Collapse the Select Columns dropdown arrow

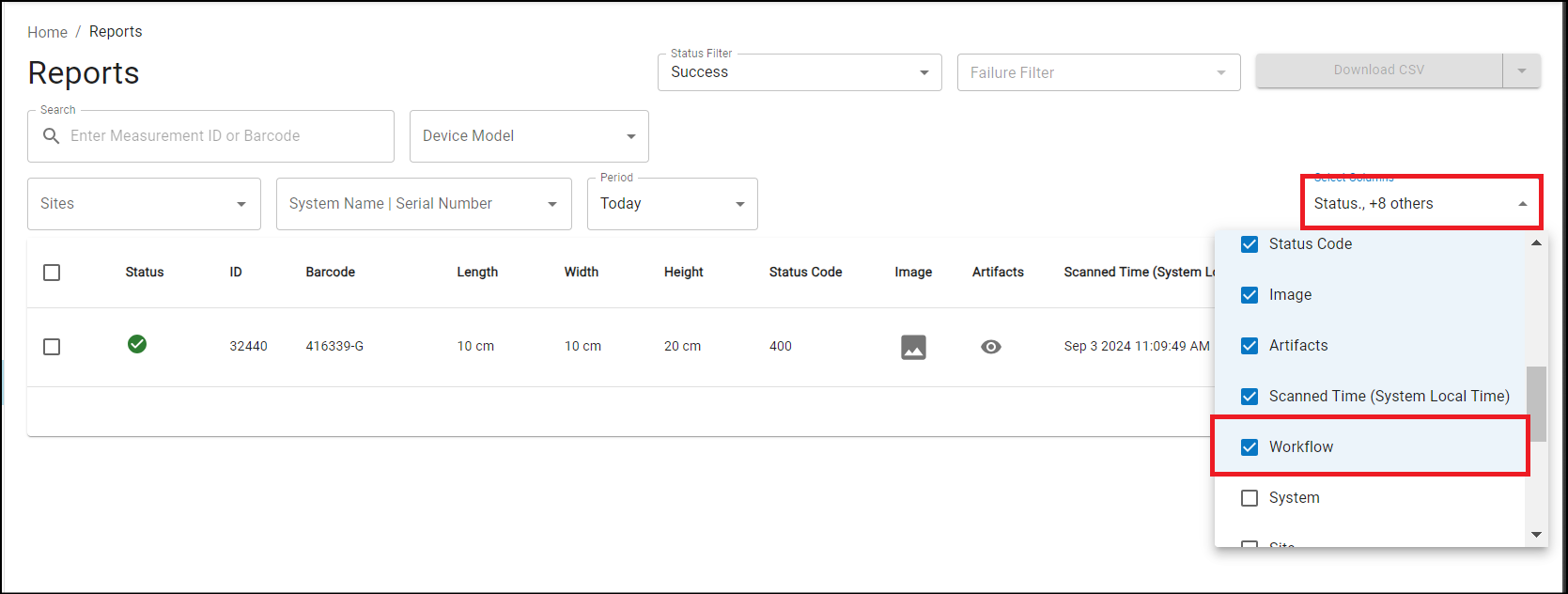[1523, 204]
